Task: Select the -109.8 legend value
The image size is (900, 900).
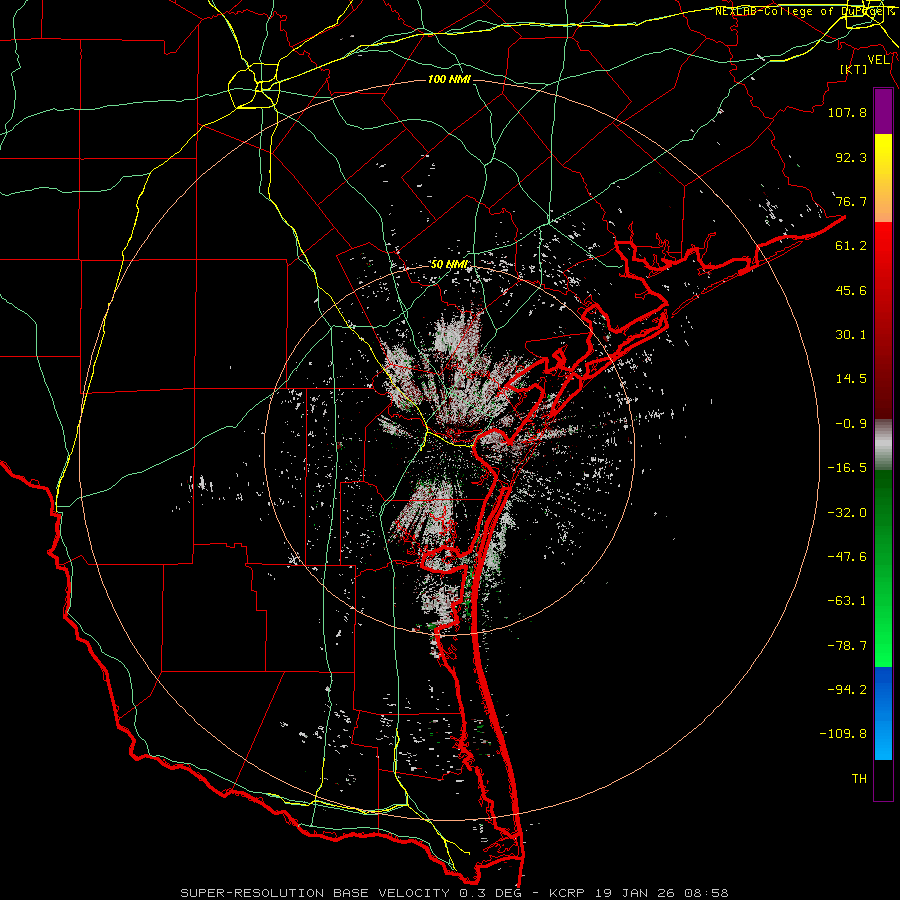Action: 843,734
